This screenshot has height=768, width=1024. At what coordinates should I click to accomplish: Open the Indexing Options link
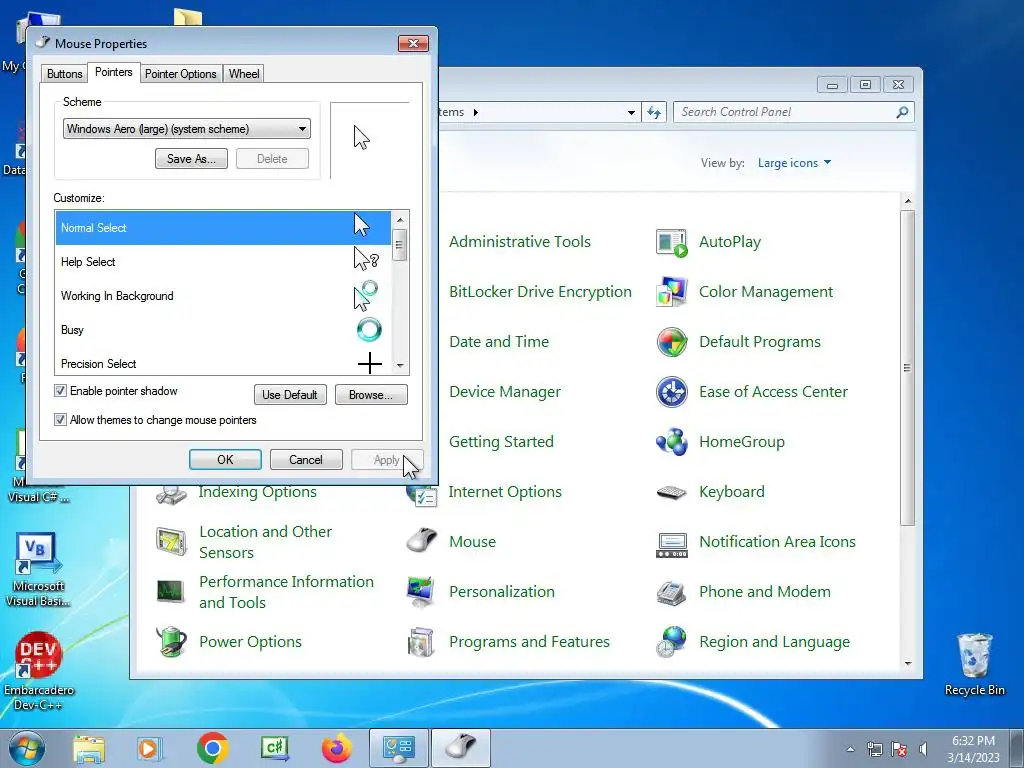pos(257,492)
